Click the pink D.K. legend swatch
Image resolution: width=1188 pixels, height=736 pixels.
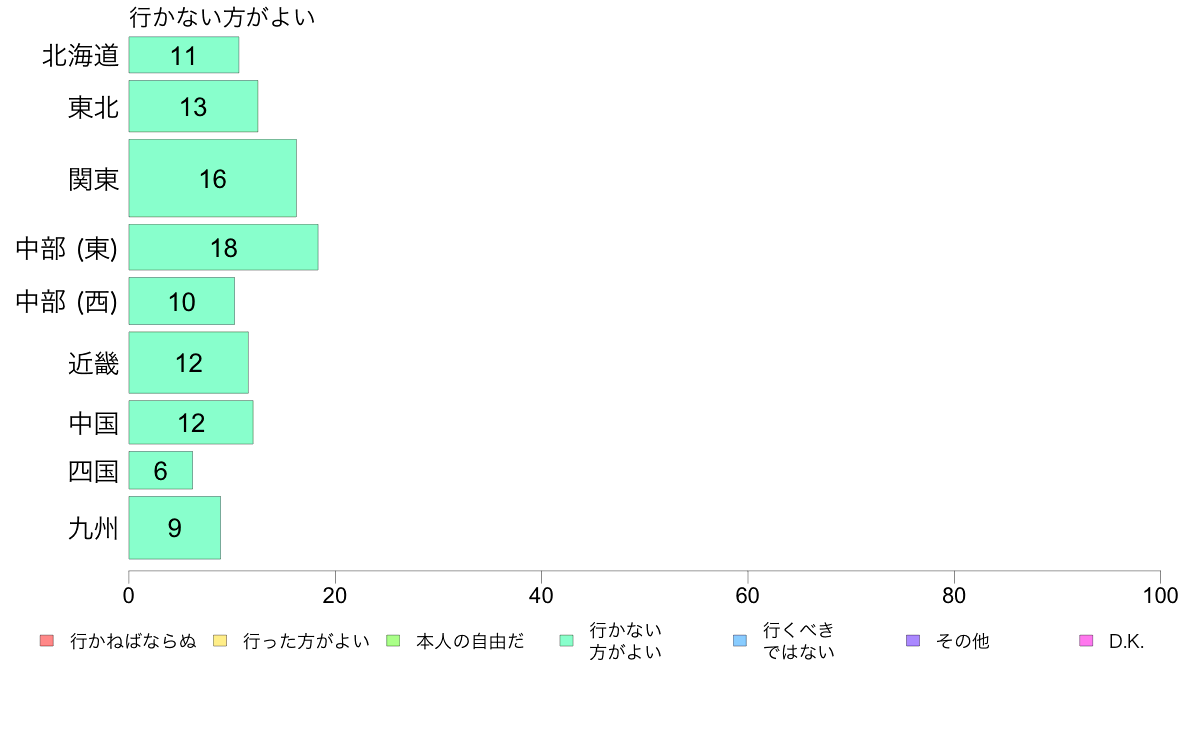(1087, 641)
